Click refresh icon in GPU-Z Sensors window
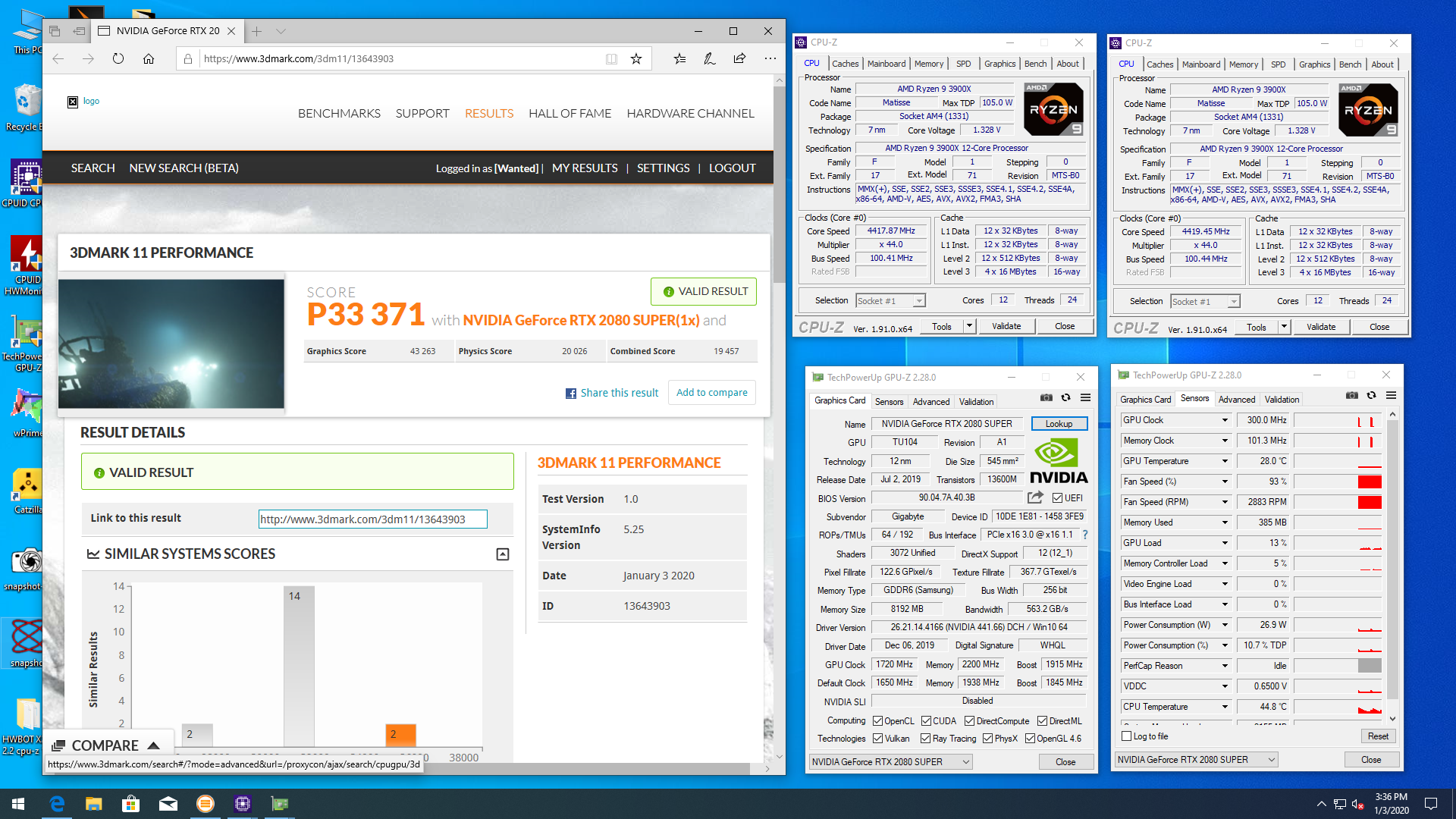Viewport: 1456px width, 819px height. pyautogui.click(x=1371, y=395)
